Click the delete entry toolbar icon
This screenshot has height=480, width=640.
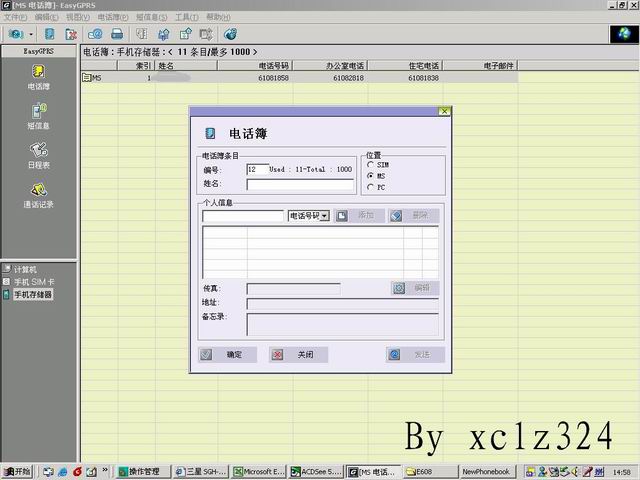[71, 34]
